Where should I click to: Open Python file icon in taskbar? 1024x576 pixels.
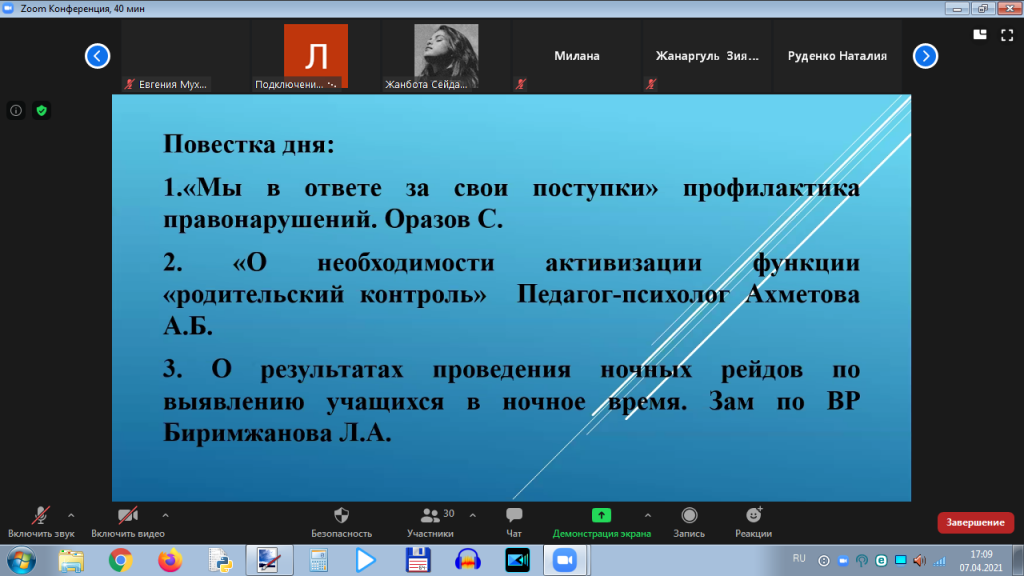(220, 561)
